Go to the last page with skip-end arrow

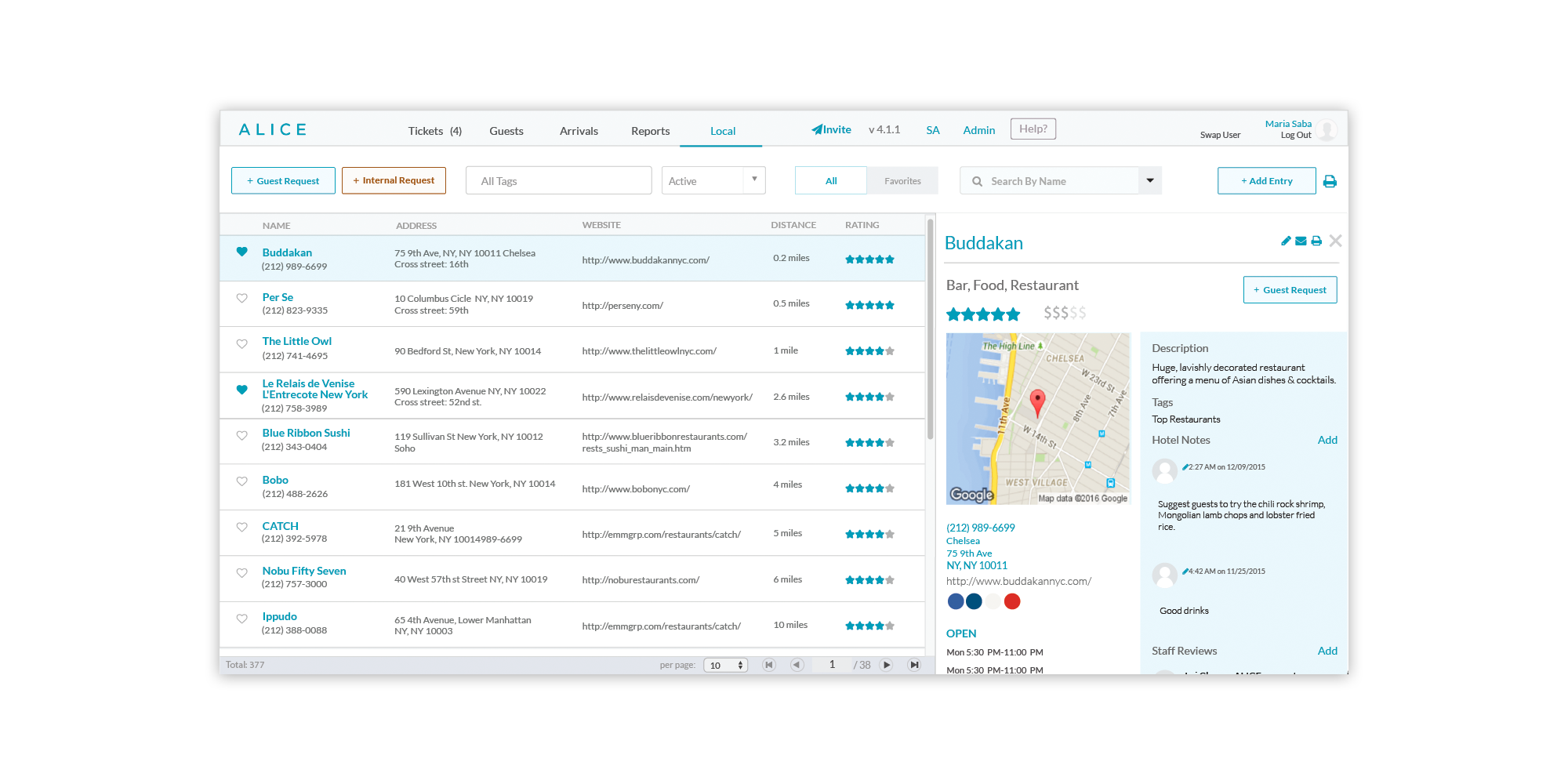[x=914, y=664]
